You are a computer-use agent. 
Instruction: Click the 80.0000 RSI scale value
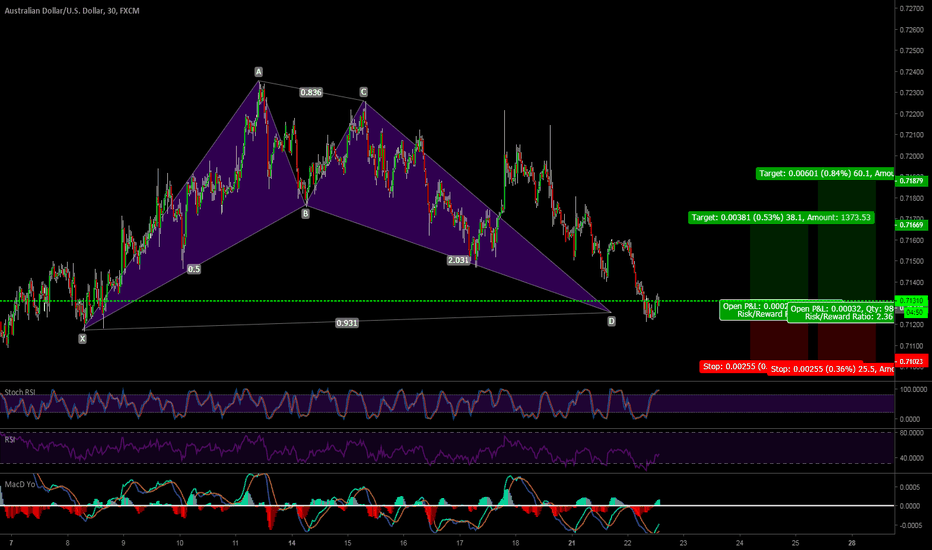coord(914,433)
